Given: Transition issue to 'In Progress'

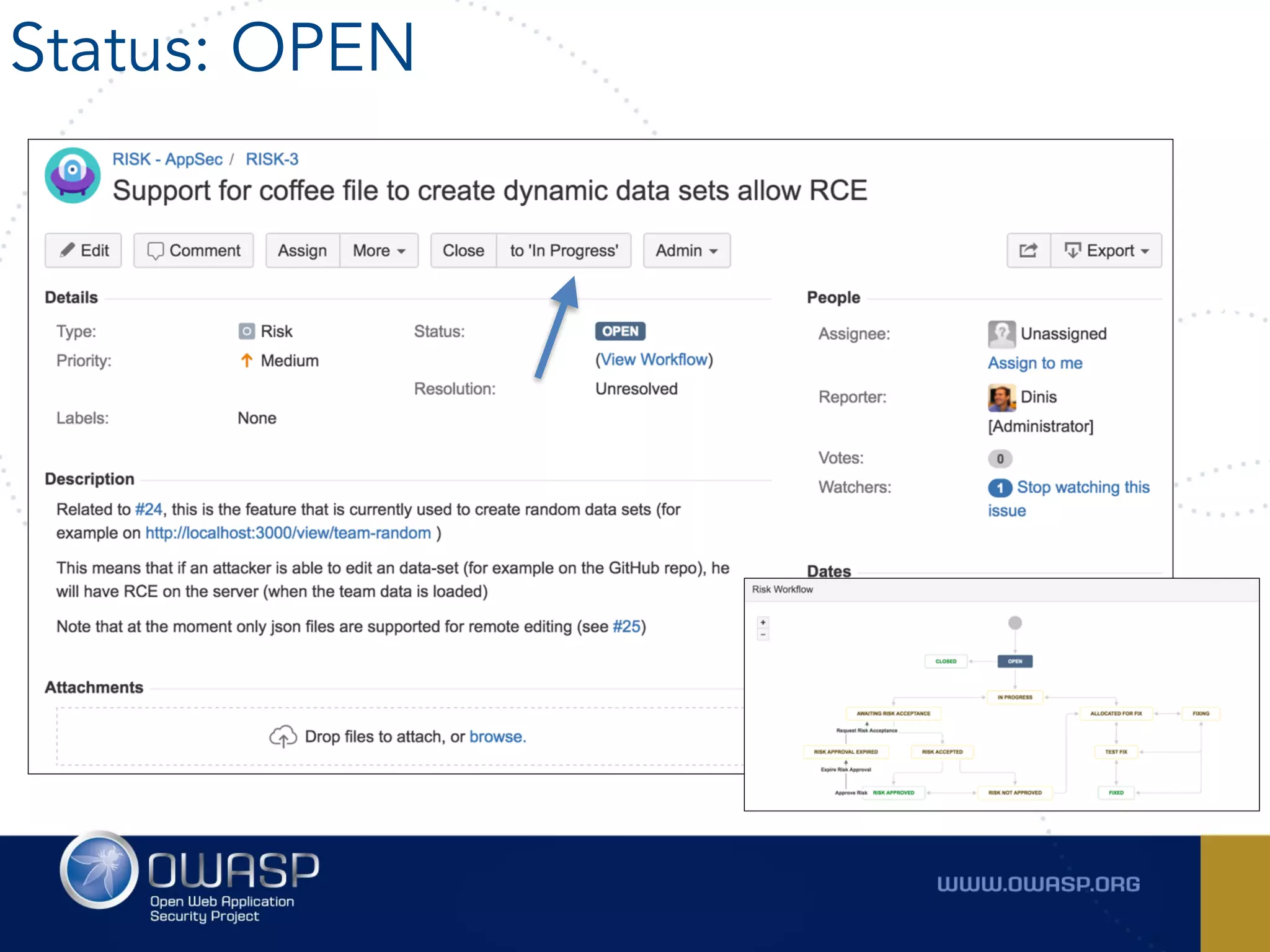Looking at the screenshot, I should [563, 250].
